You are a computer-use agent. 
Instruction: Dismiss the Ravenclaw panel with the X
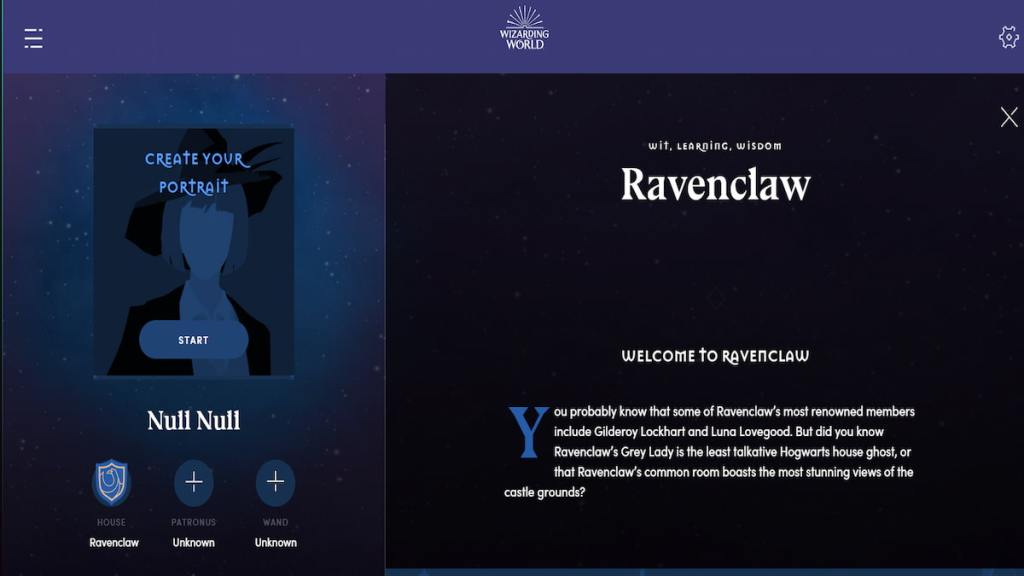coord(1009,116)
